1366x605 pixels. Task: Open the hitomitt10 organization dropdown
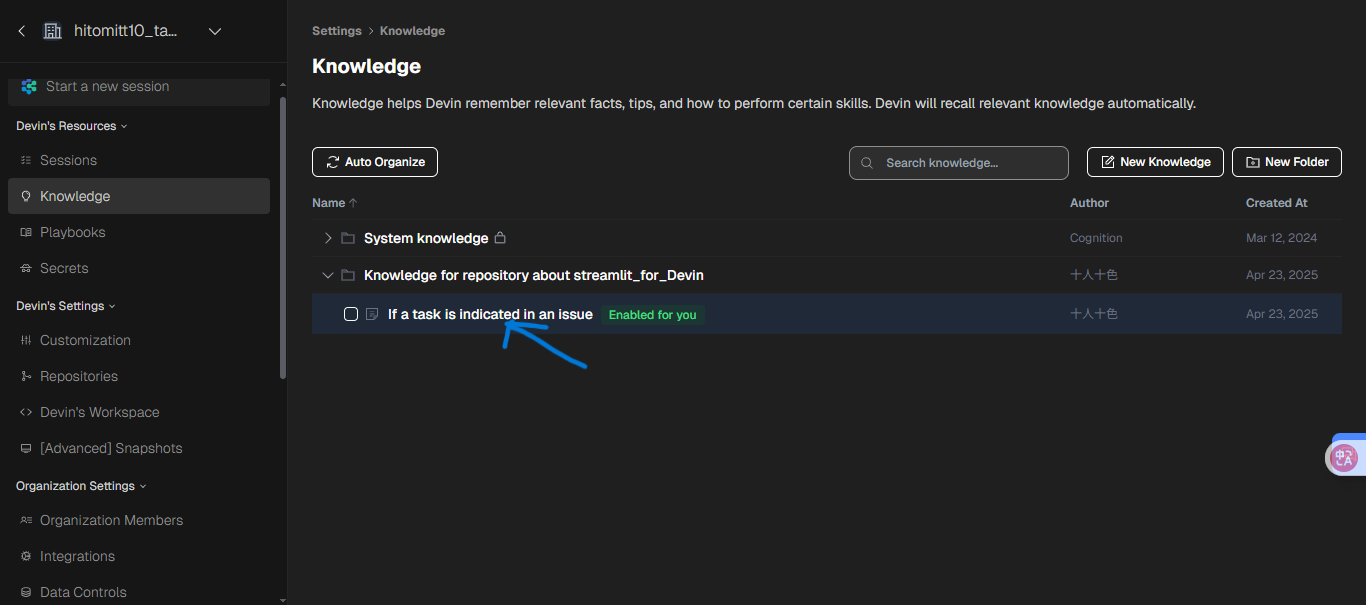[214, 32]
